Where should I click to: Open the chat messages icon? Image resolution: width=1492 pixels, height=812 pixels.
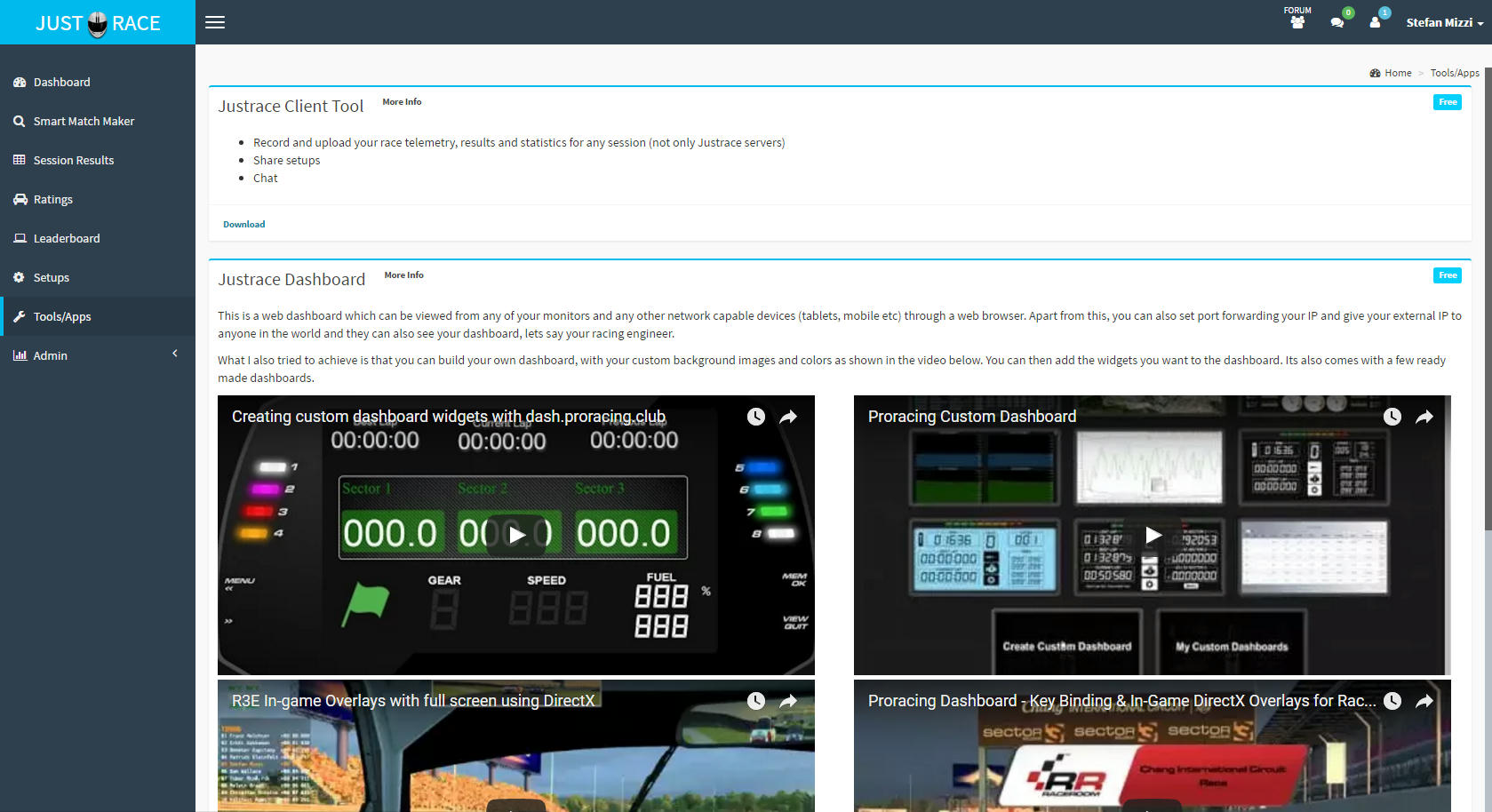click(x=1336, y=22)
